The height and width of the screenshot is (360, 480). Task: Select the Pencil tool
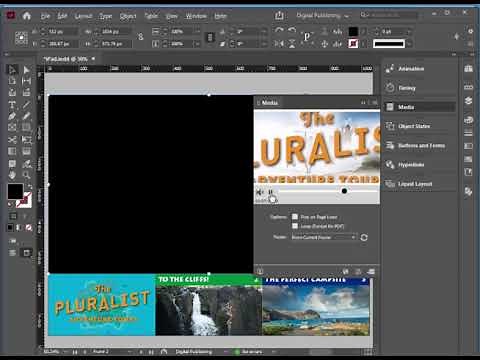pyautogui.click(x=26, y=116)
